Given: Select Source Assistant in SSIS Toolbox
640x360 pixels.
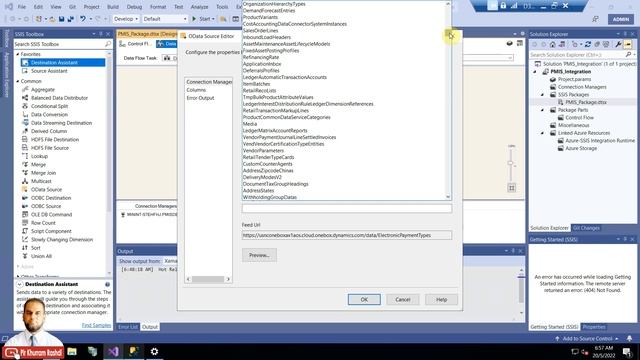Looking at the screenshot, I should click(49, 71).
